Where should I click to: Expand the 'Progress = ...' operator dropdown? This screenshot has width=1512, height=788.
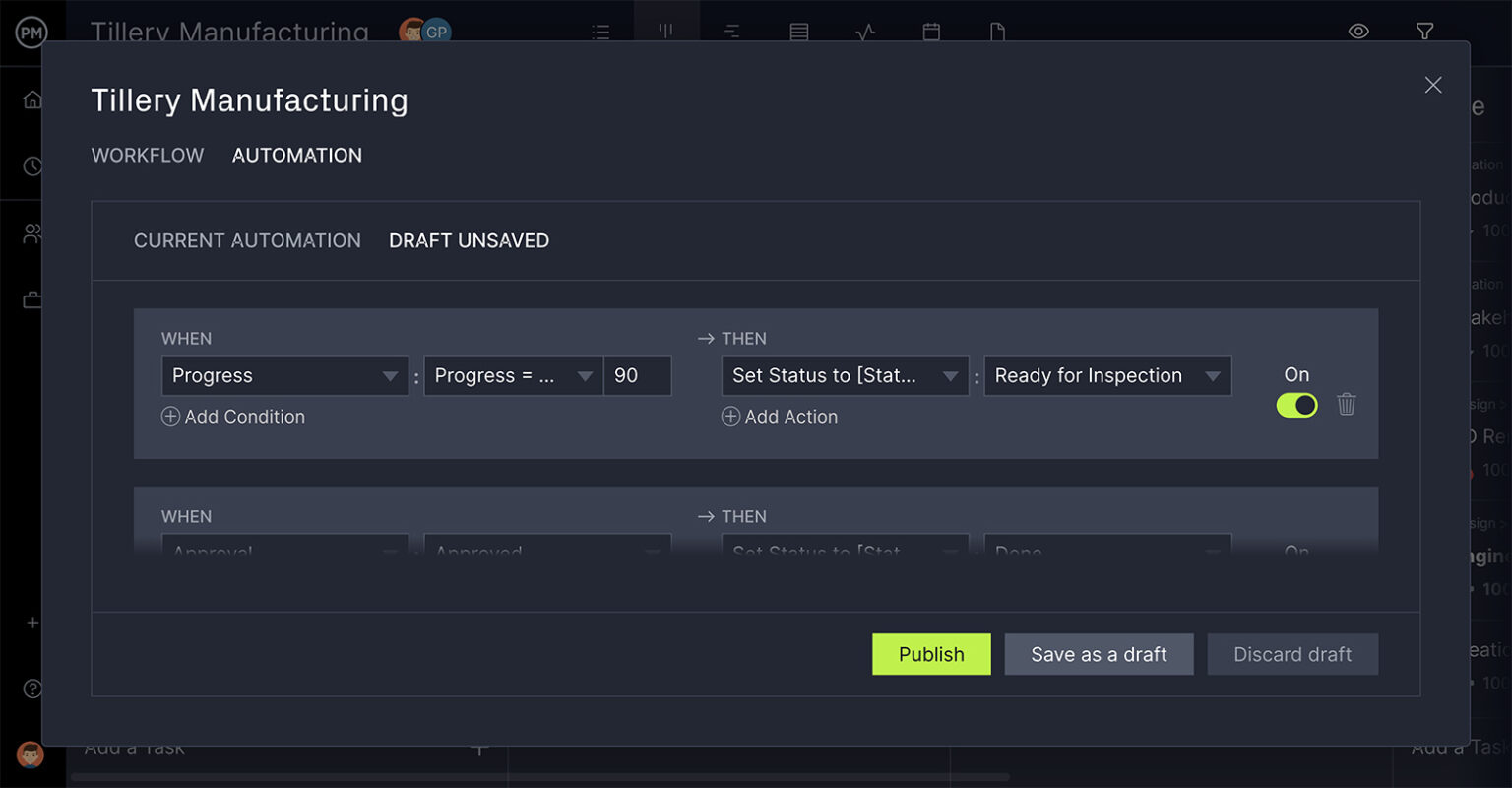[x=513, y=376]
